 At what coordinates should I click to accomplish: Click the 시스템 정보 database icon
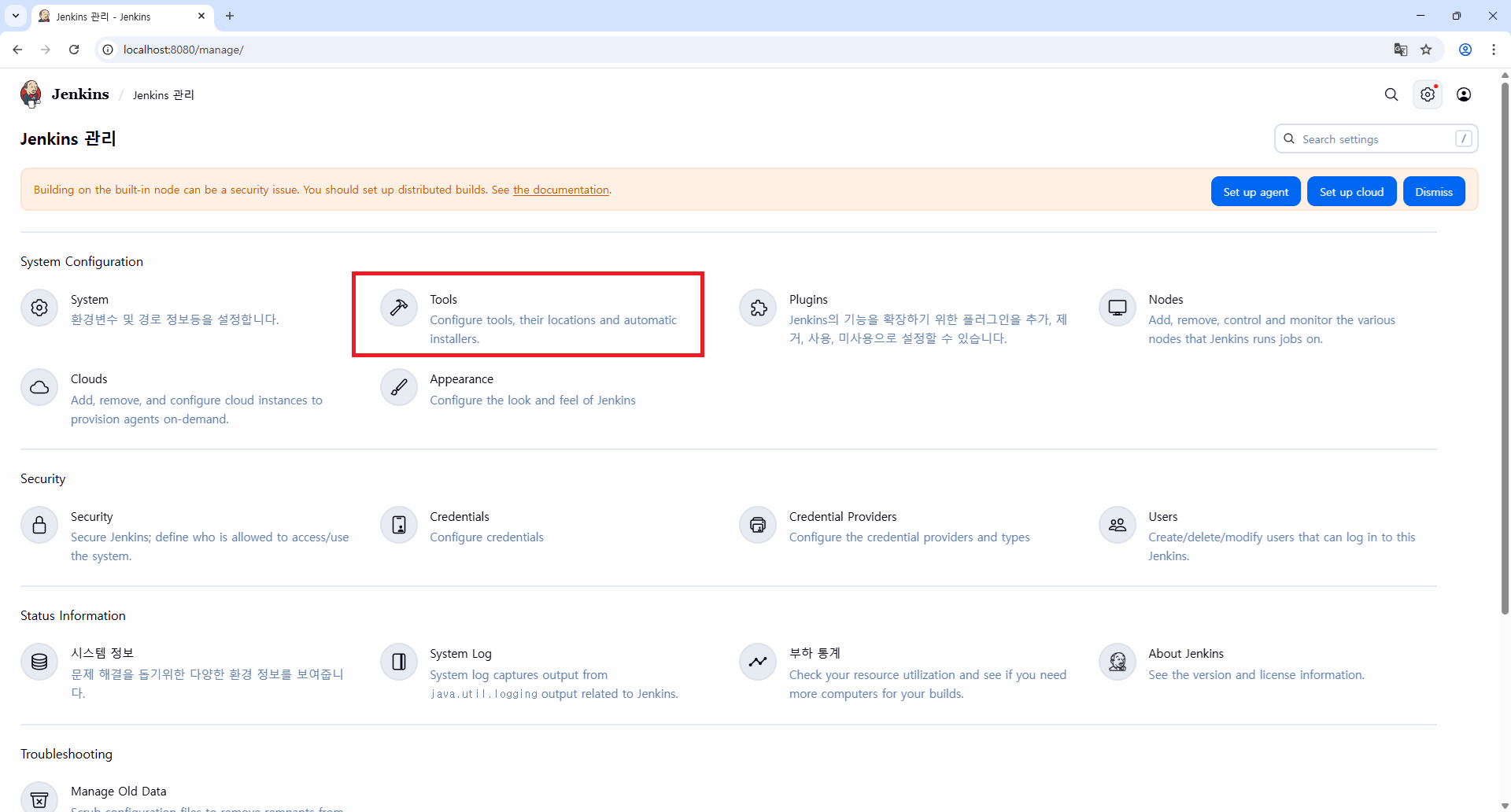pyautogui.click(x=39, y=662)
